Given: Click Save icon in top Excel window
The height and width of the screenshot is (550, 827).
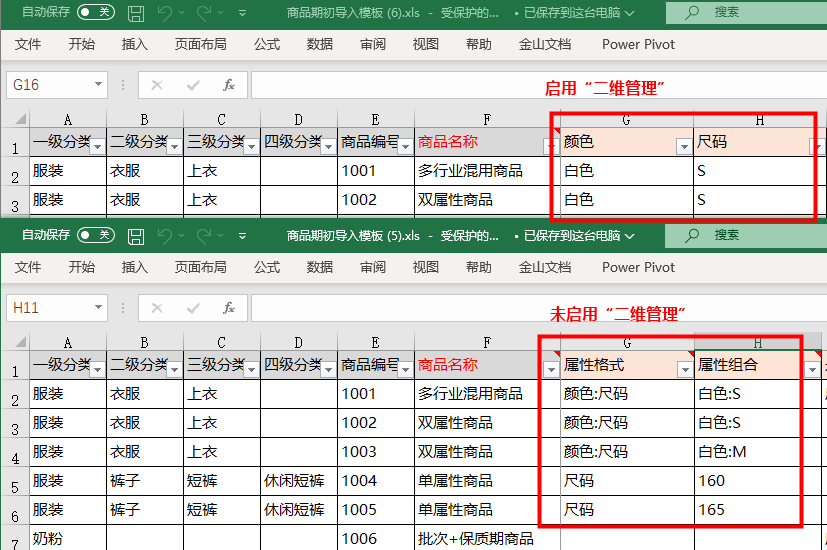Looking at the screenshot, I should 136,13.
